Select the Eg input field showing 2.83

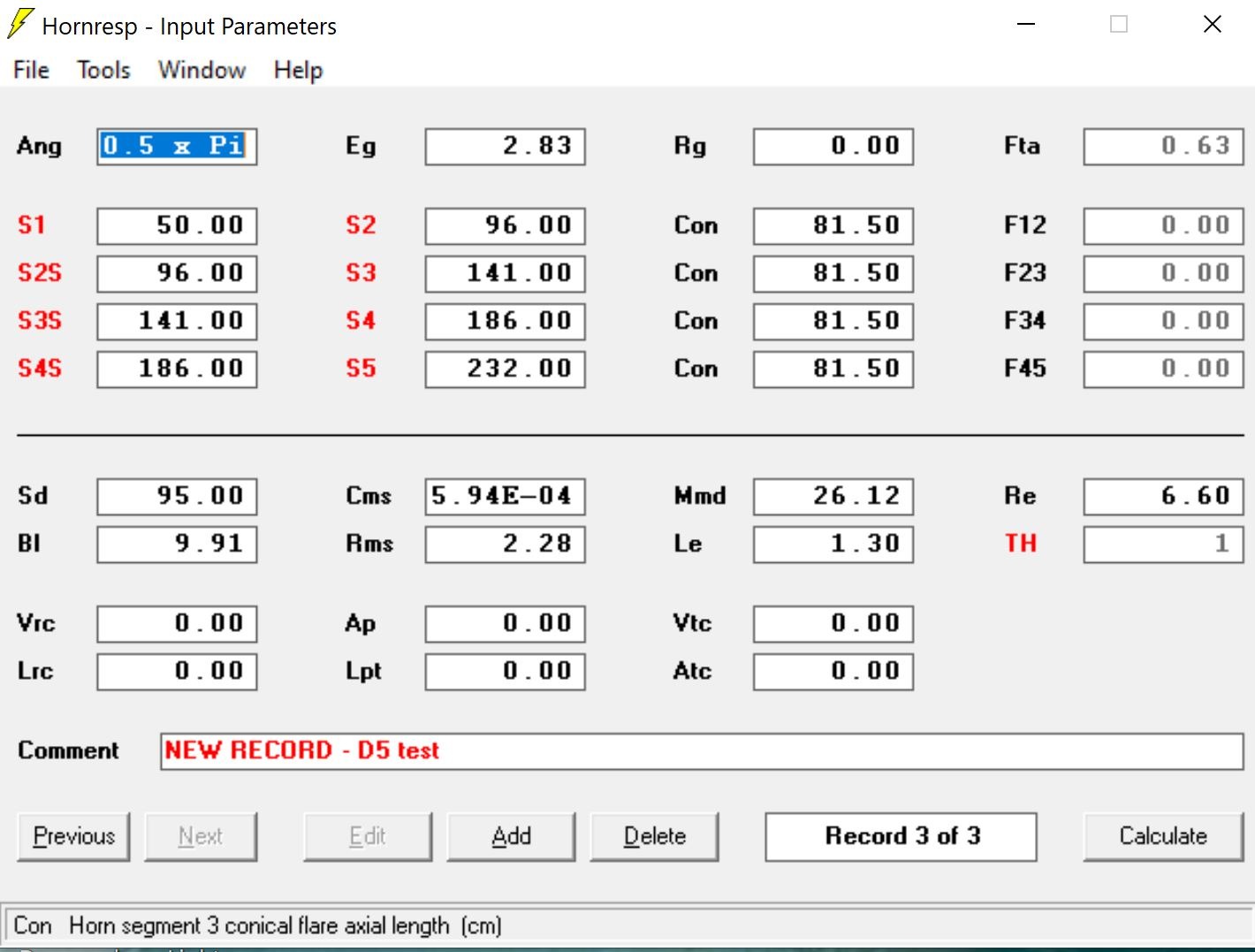[x=506, y=147]
